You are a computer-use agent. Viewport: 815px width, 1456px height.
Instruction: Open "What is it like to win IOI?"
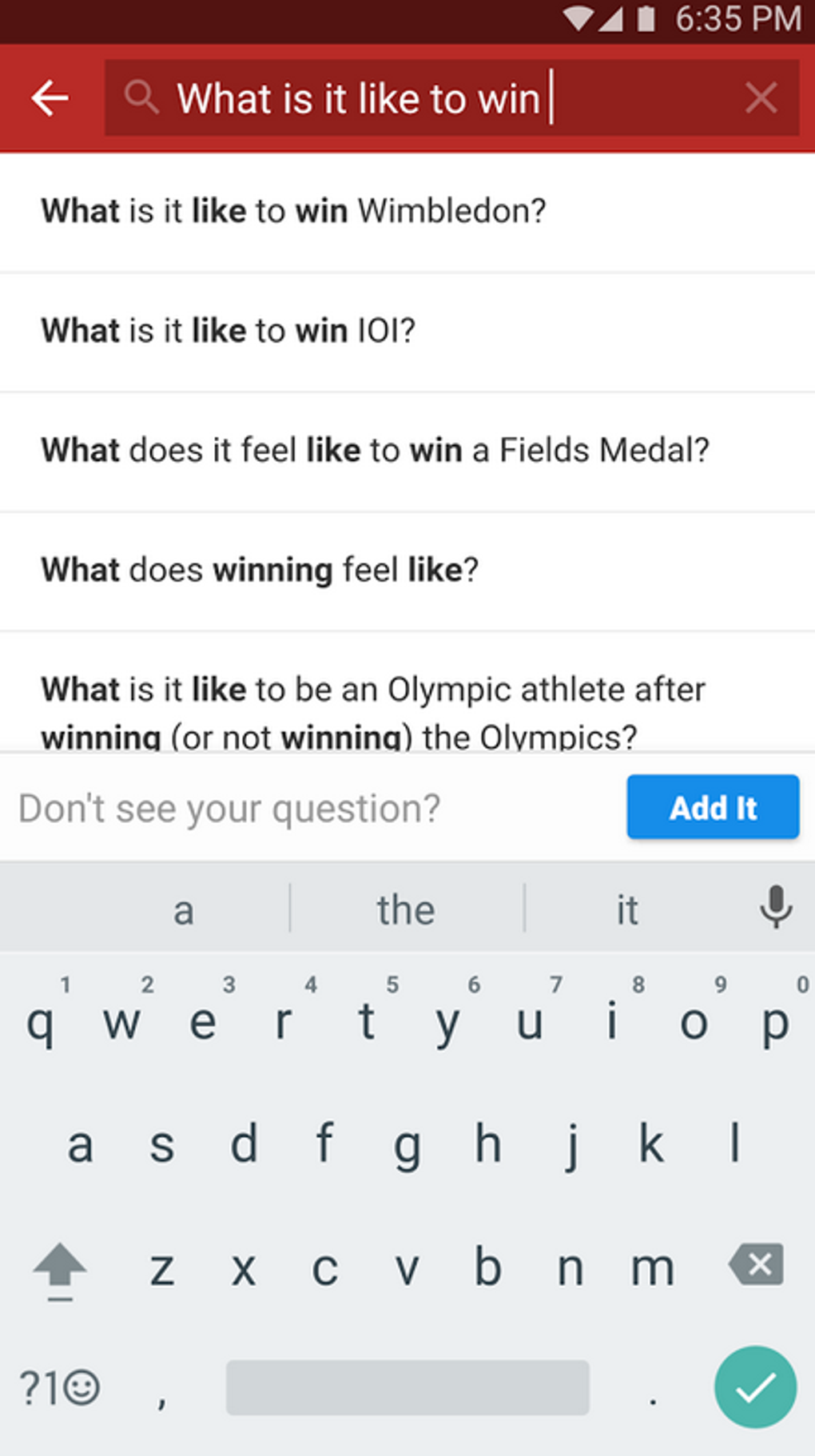(x=229, y=331)
